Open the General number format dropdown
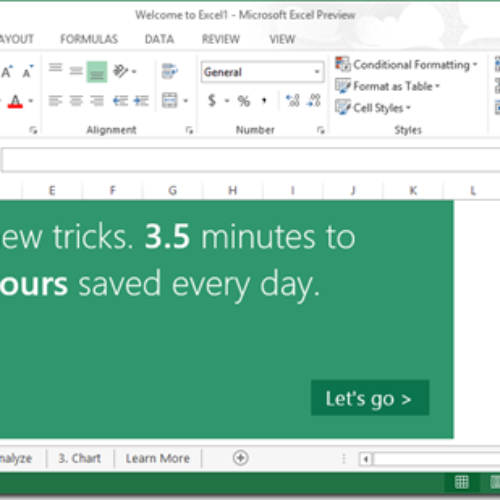Viewport: 500px width, 500px height. [262, 72]
